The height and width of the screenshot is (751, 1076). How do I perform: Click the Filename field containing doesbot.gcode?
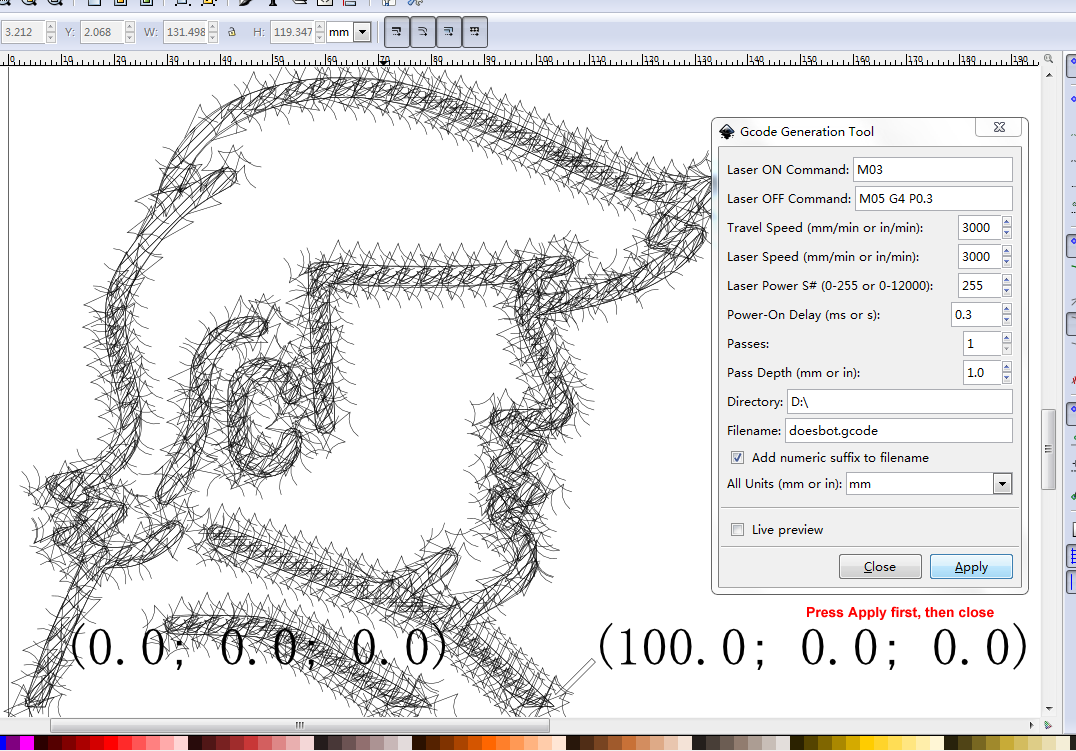click(899, 431)
